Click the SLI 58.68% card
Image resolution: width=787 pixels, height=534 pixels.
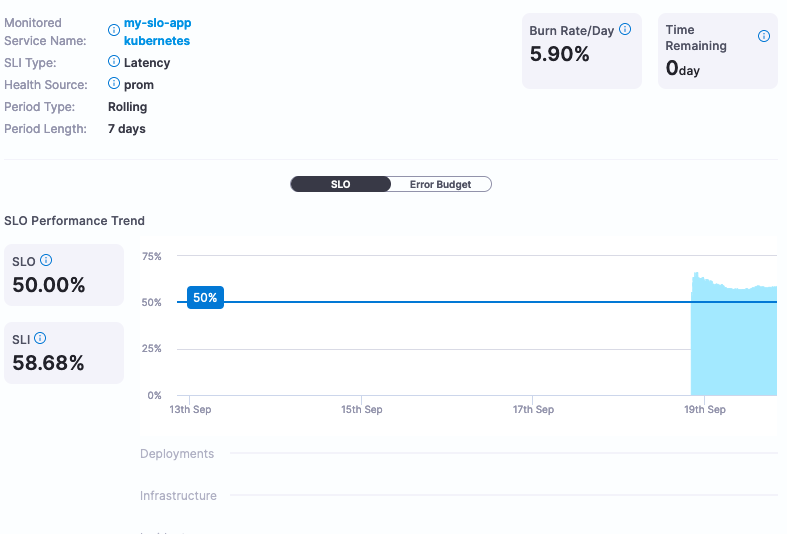63,353
